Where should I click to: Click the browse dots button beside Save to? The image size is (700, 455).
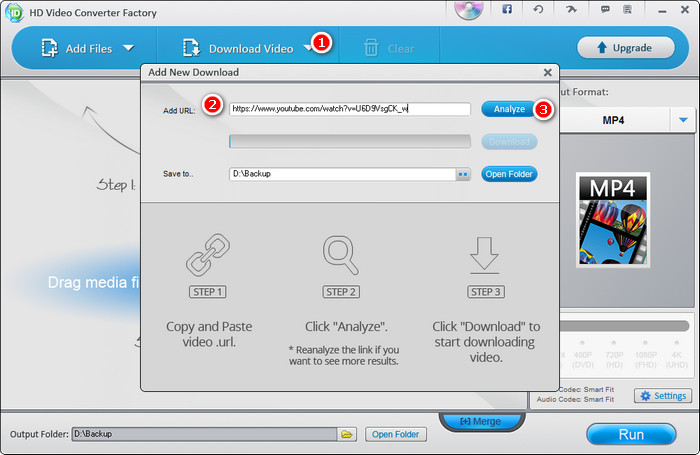[463, 175]
